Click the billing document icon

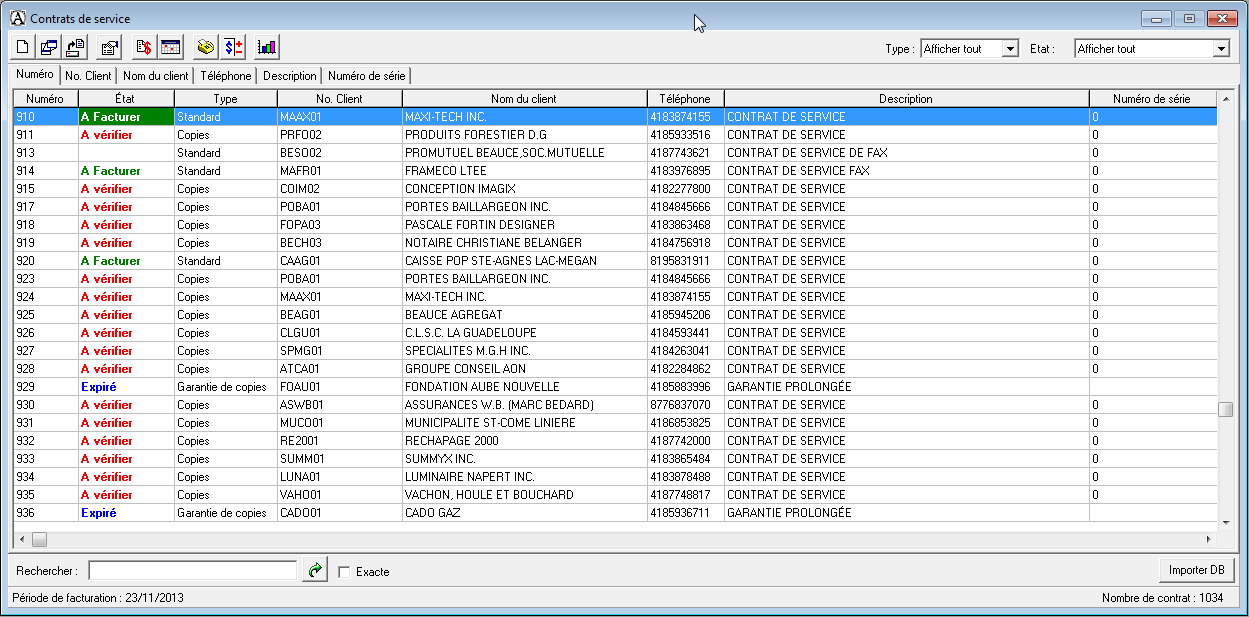tap(142, 47)
